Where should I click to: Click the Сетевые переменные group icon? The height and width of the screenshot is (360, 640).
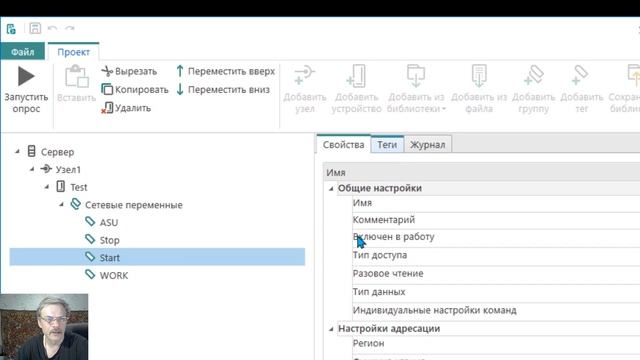pos(76,204)
